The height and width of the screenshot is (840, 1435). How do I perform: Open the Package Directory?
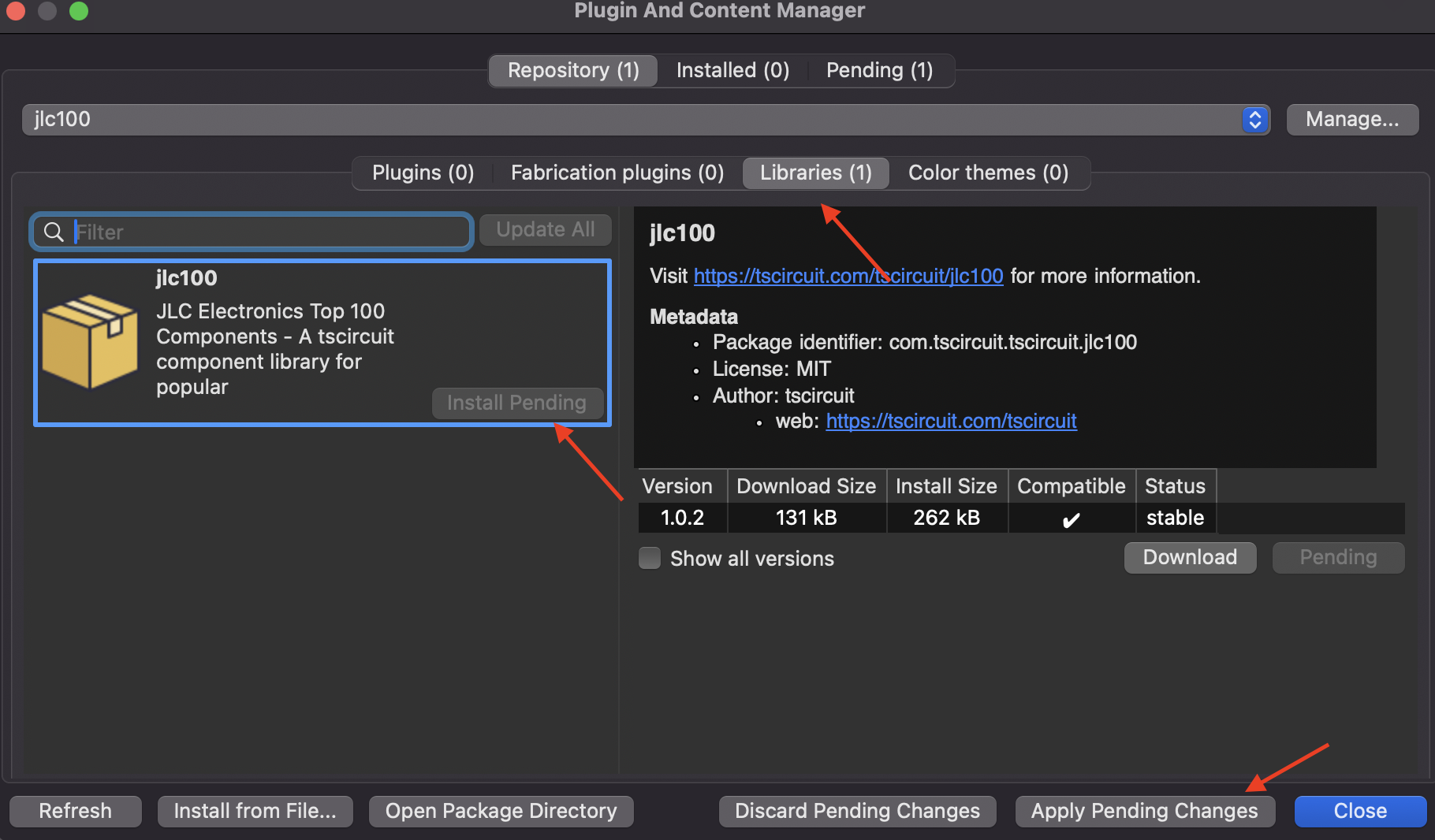point(500,811)
